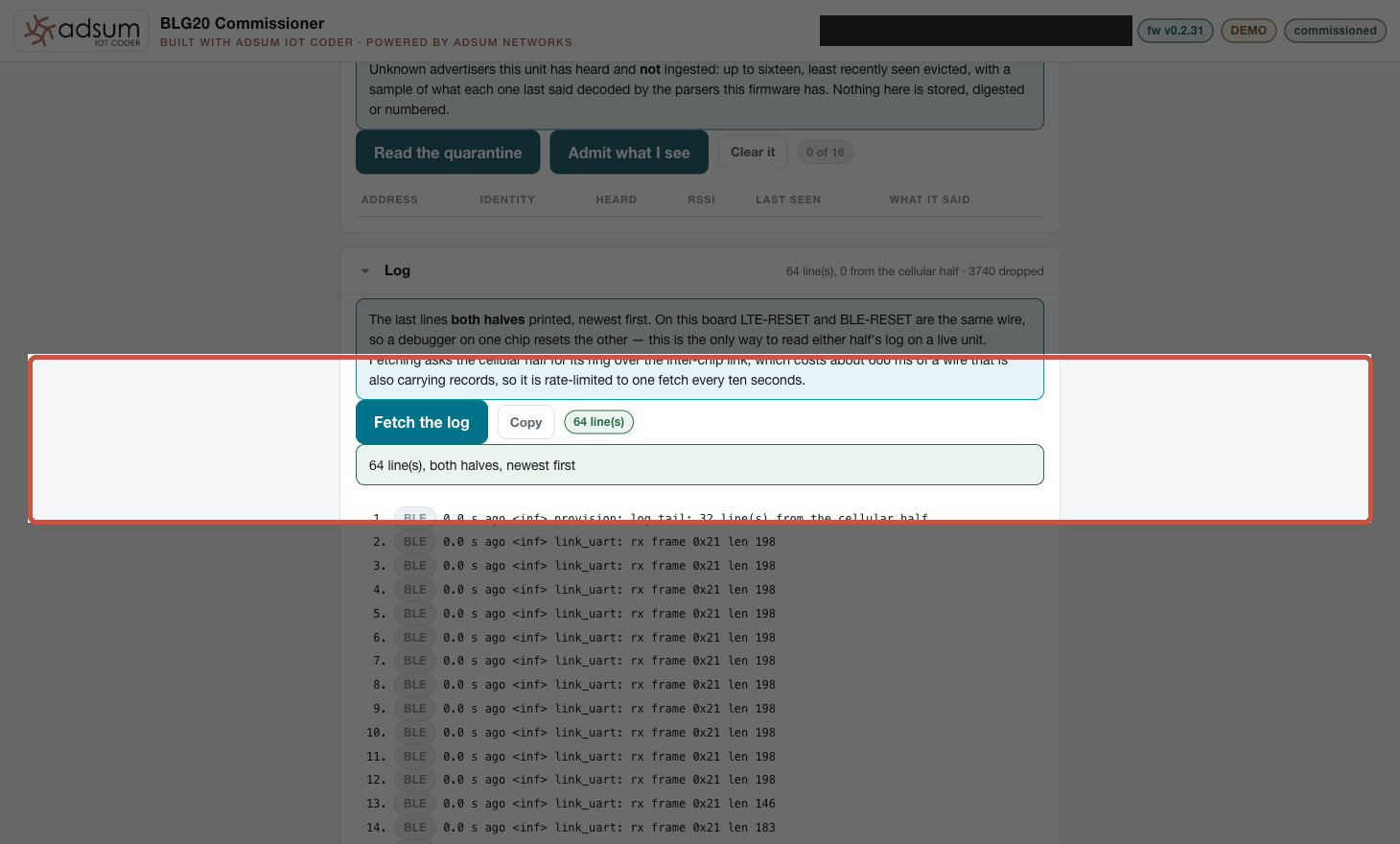Collapse the Log section chevron

pos(365,271)
